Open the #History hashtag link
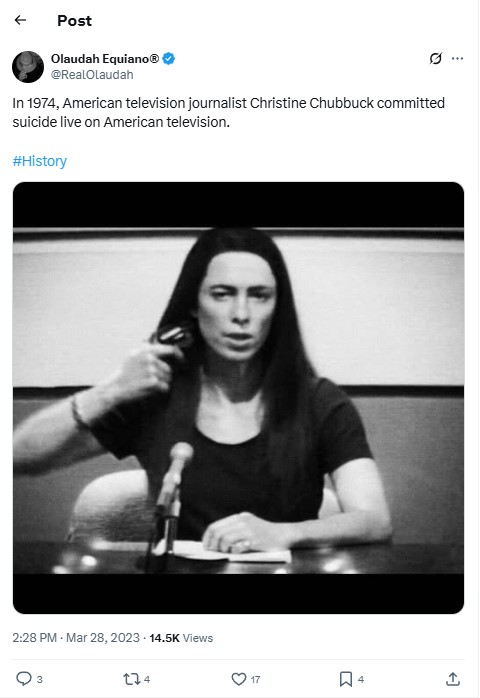 [40, 161]
